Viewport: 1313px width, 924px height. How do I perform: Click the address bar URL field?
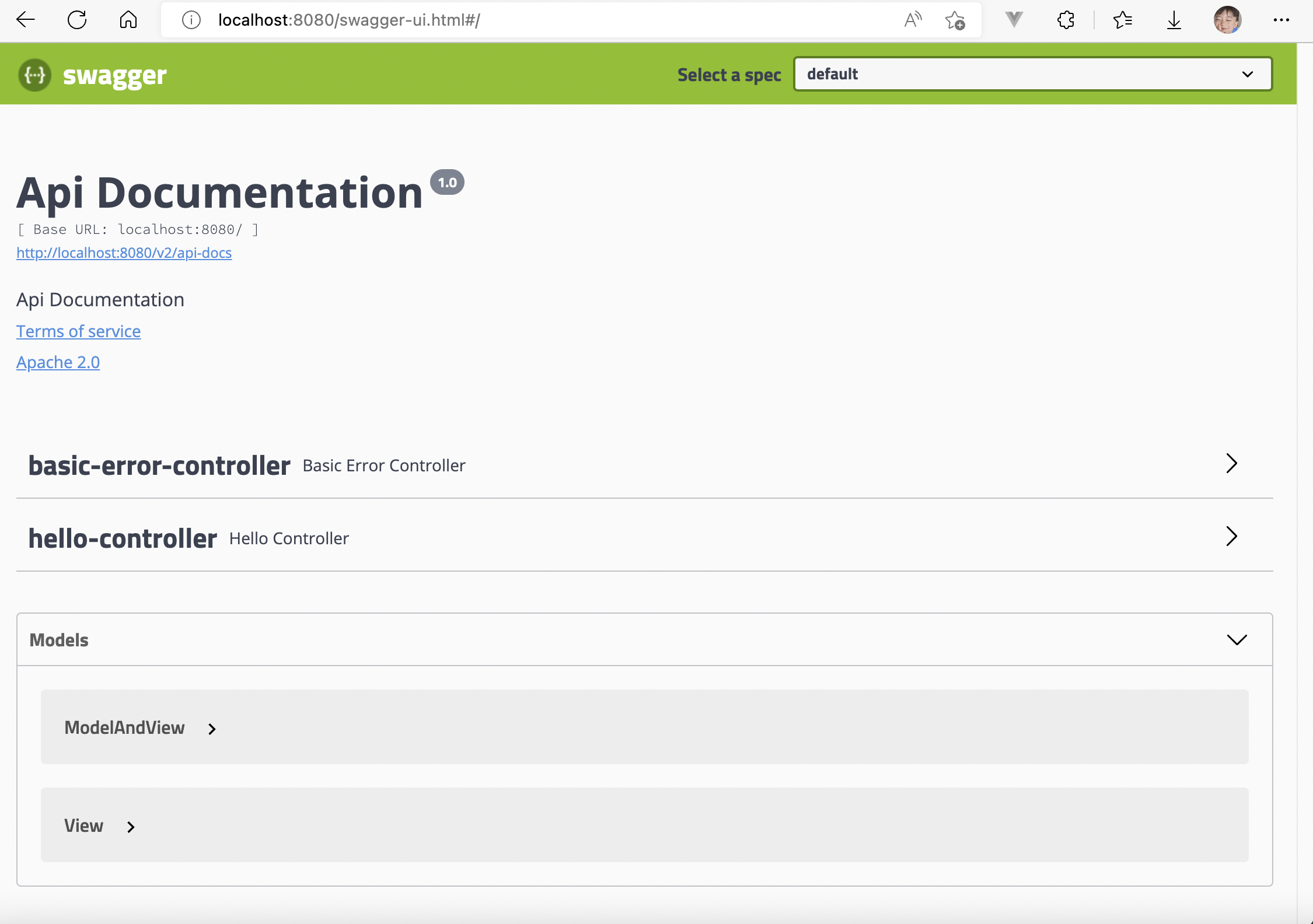(x=525, y=20)
